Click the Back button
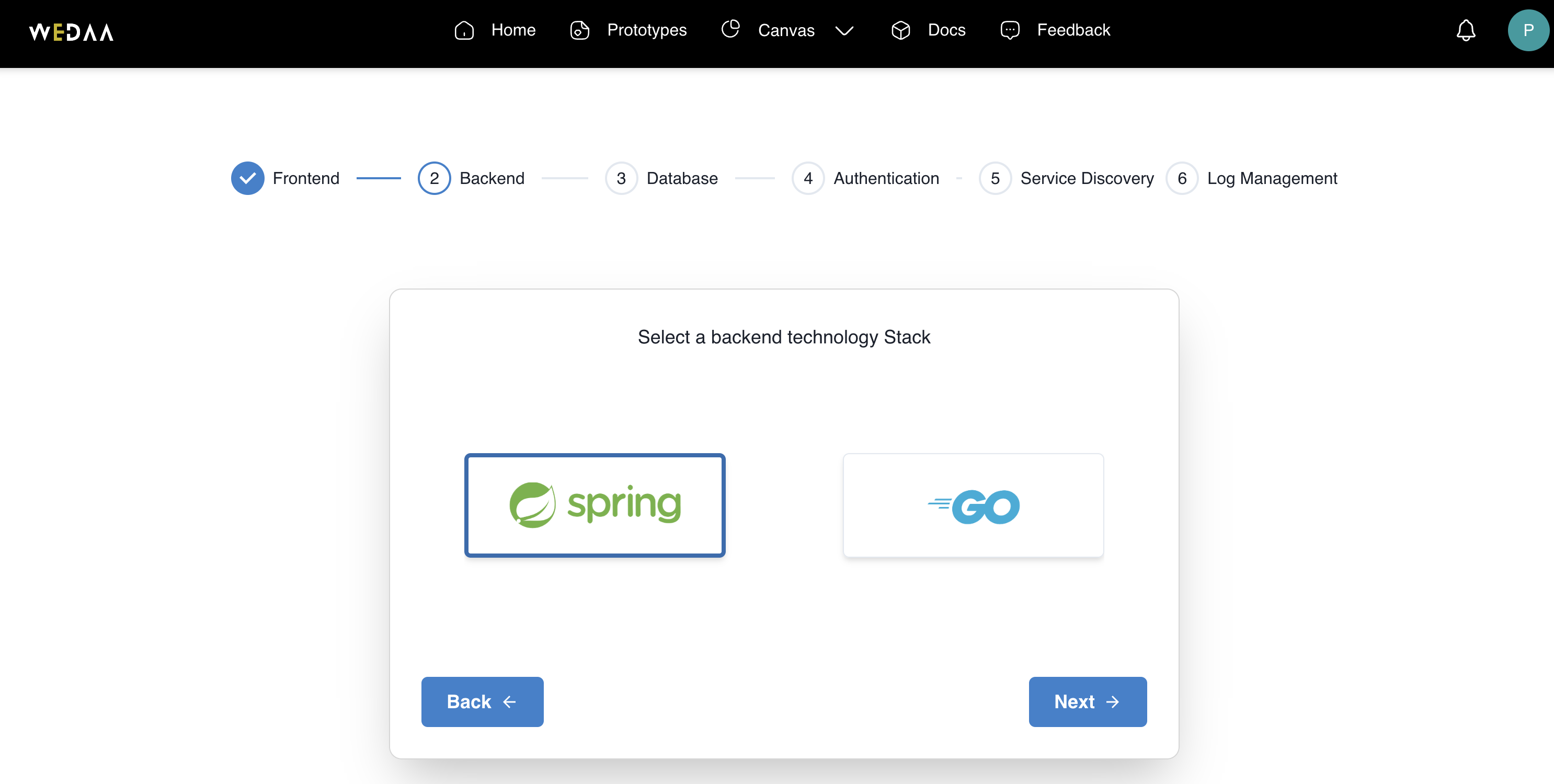 click(482, 701)
